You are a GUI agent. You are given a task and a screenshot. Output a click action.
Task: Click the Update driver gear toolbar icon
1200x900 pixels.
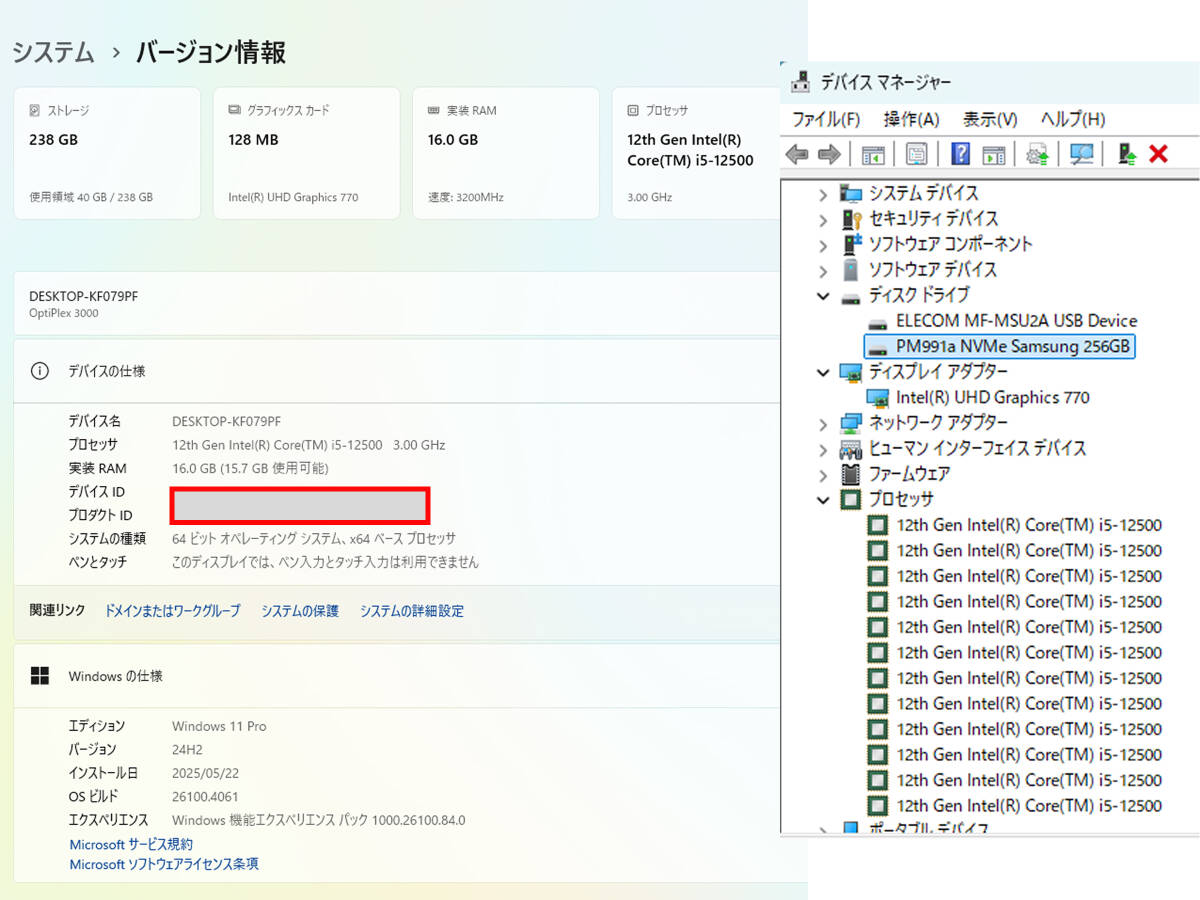1037,154
